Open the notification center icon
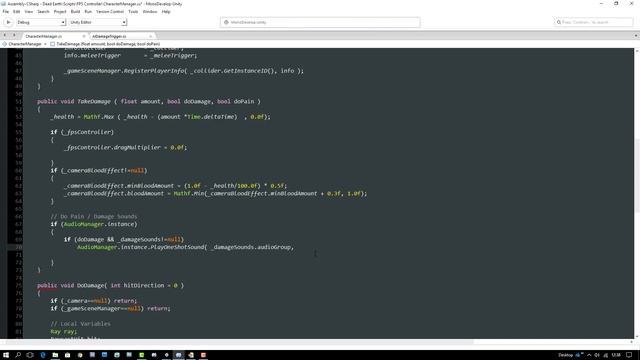 point(629,355)
